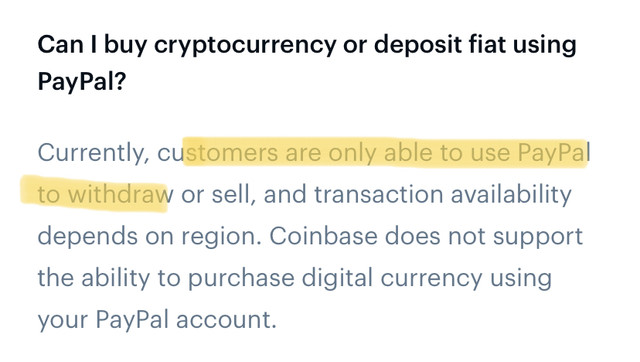Viewport: 640px width, 362px height.
Task: Click the yellow highlighted "to withdraw" text
Action: click(x=105, y=195)
